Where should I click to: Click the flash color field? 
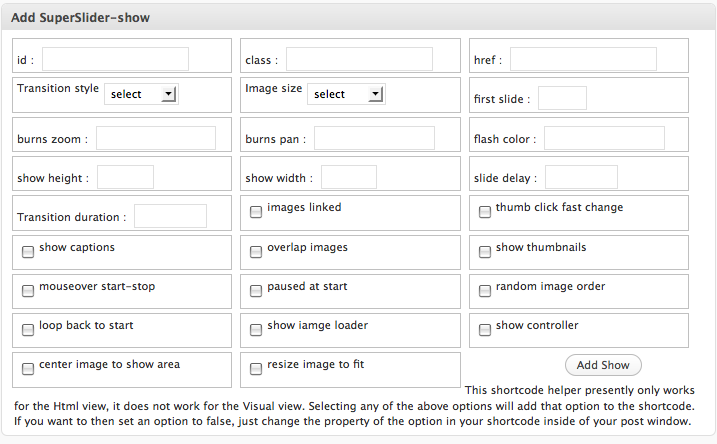tap(604, 138)
